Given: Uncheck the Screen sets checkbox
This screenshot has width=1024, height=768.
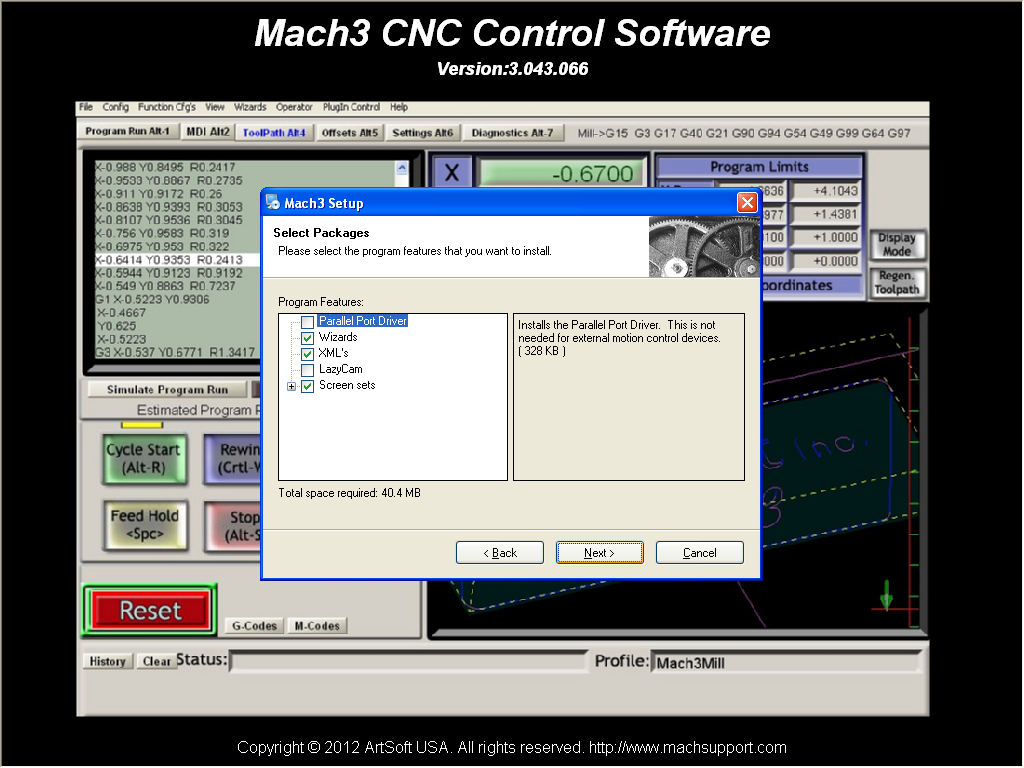Looking at the screenshot, I should [x=308, y=386].
